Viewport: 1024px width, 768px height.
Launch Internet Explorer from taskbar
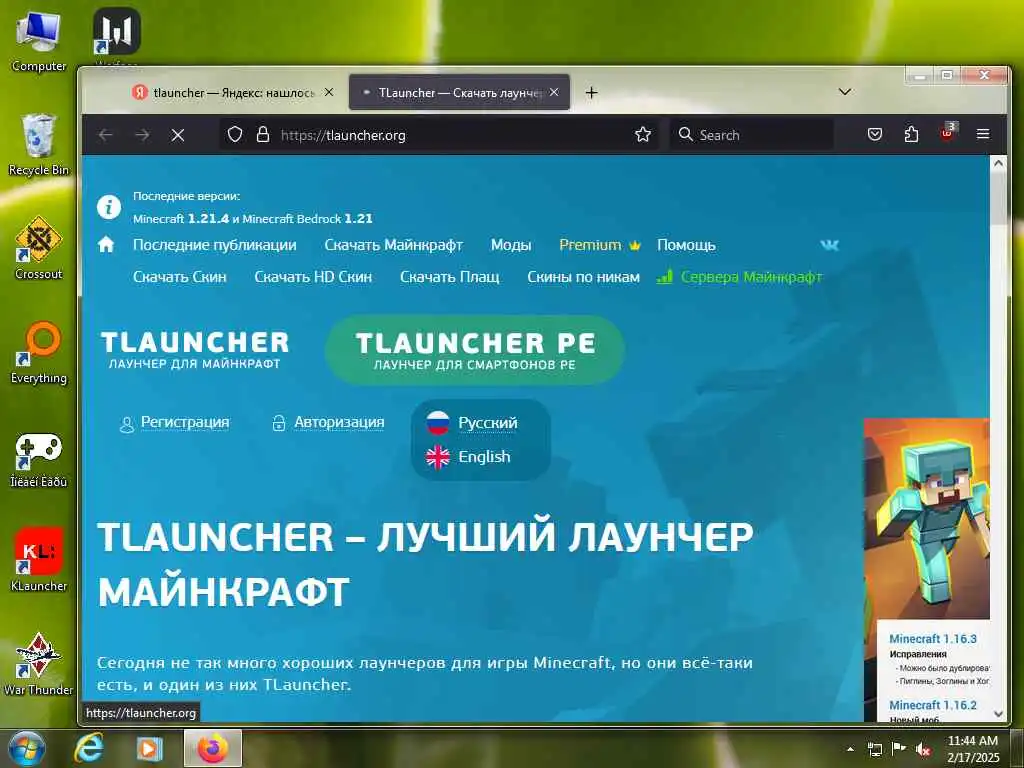click(x=88, y=748)
